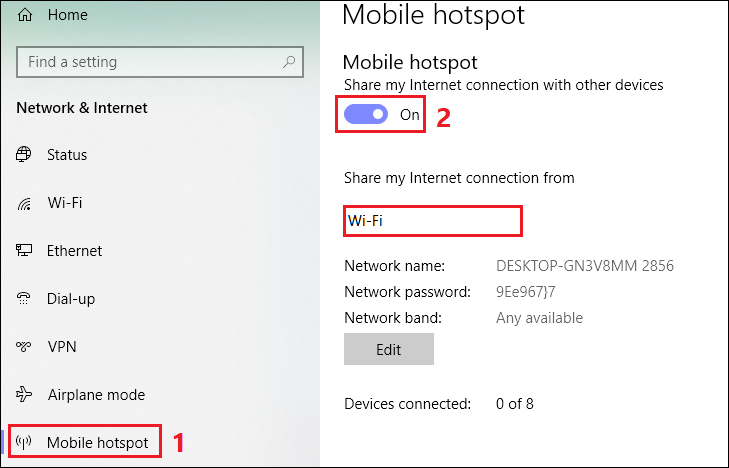
Task: Click the Ethernet monitor icon
Action: pyautogui.click(x=24, y=250)
